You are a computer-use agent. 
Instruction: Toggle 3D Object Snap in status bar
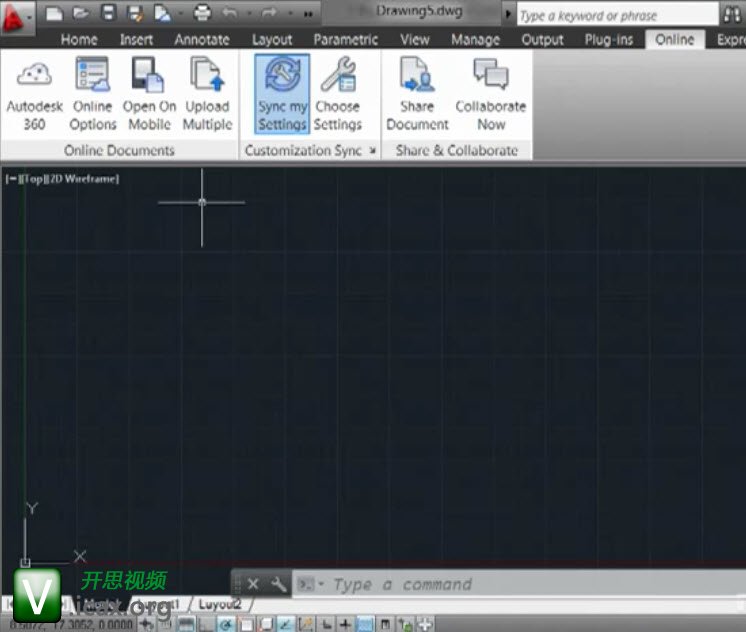(x=266, y=623)
